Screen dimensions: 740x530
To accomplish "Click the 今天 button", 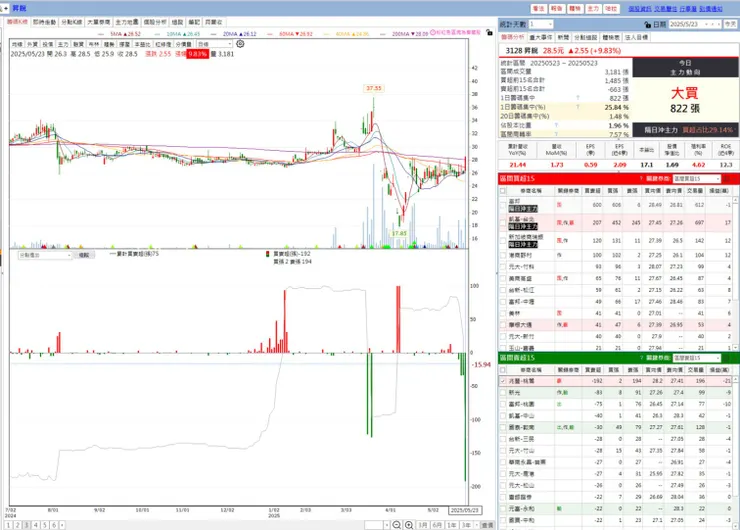I will point(731,24).
